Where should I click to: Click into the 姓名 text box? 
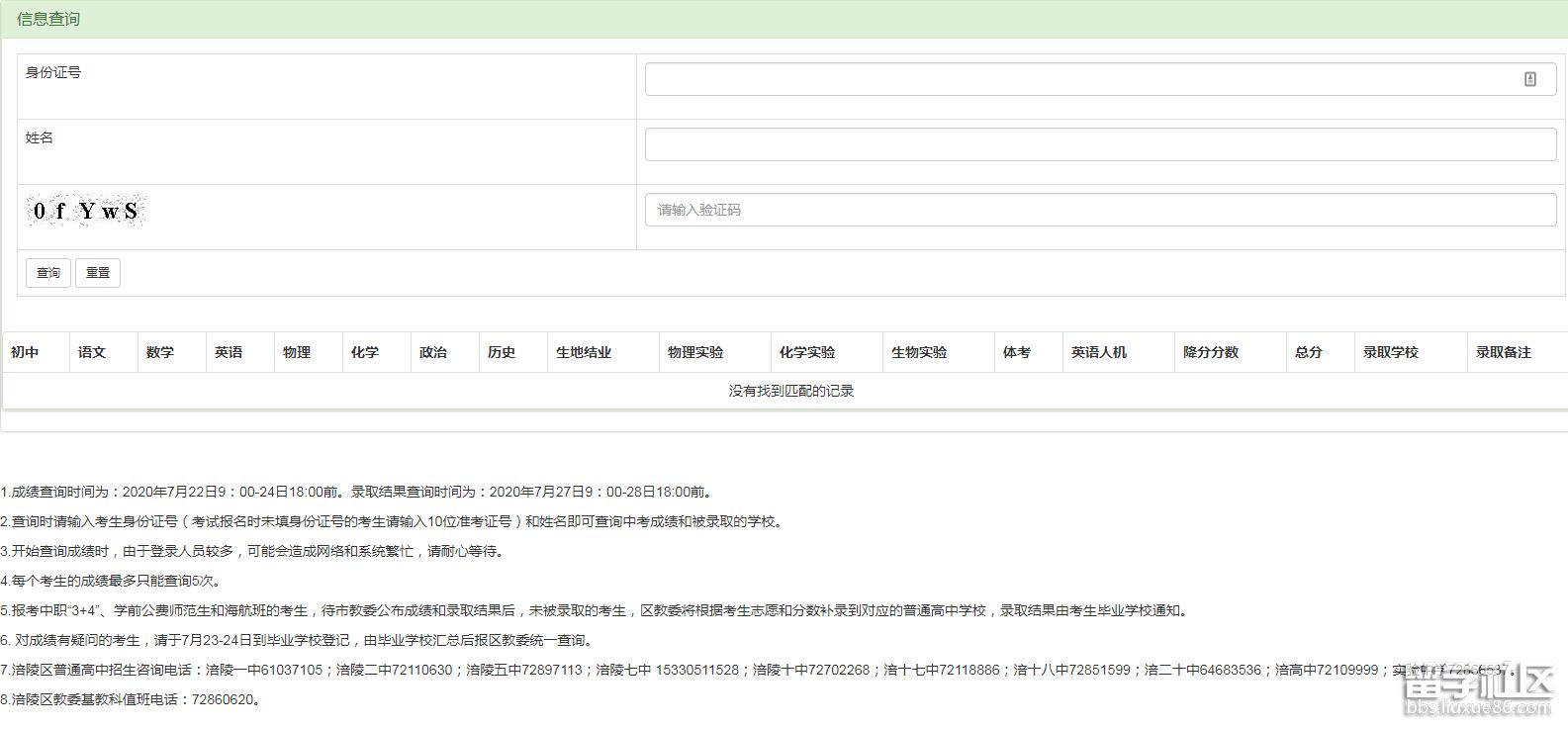pos(1100,144)
